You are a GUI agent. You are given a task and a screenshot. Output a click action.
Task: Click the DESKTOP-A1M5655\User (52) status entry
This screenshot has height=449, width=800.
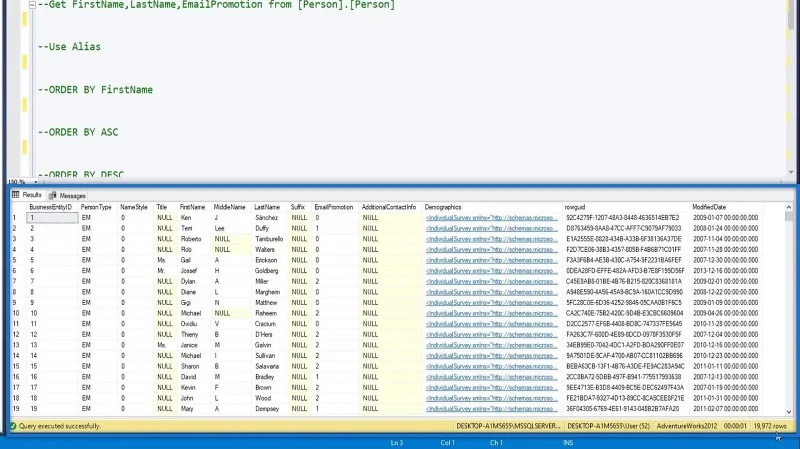coord(608,426)
